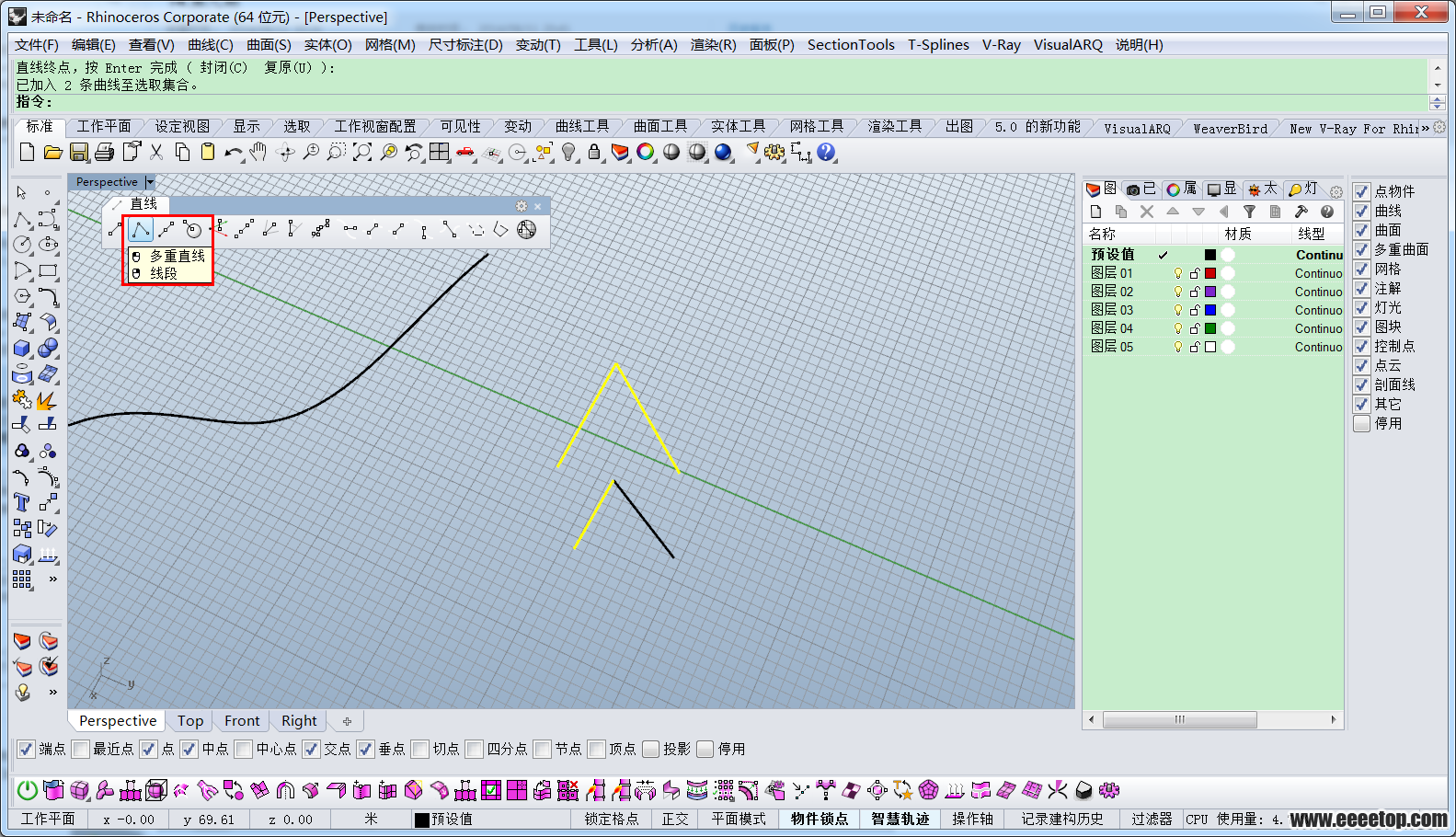Click the Cut scissors icon
1456x837 pixels.
pyautogui.click(x=156, y=153)
